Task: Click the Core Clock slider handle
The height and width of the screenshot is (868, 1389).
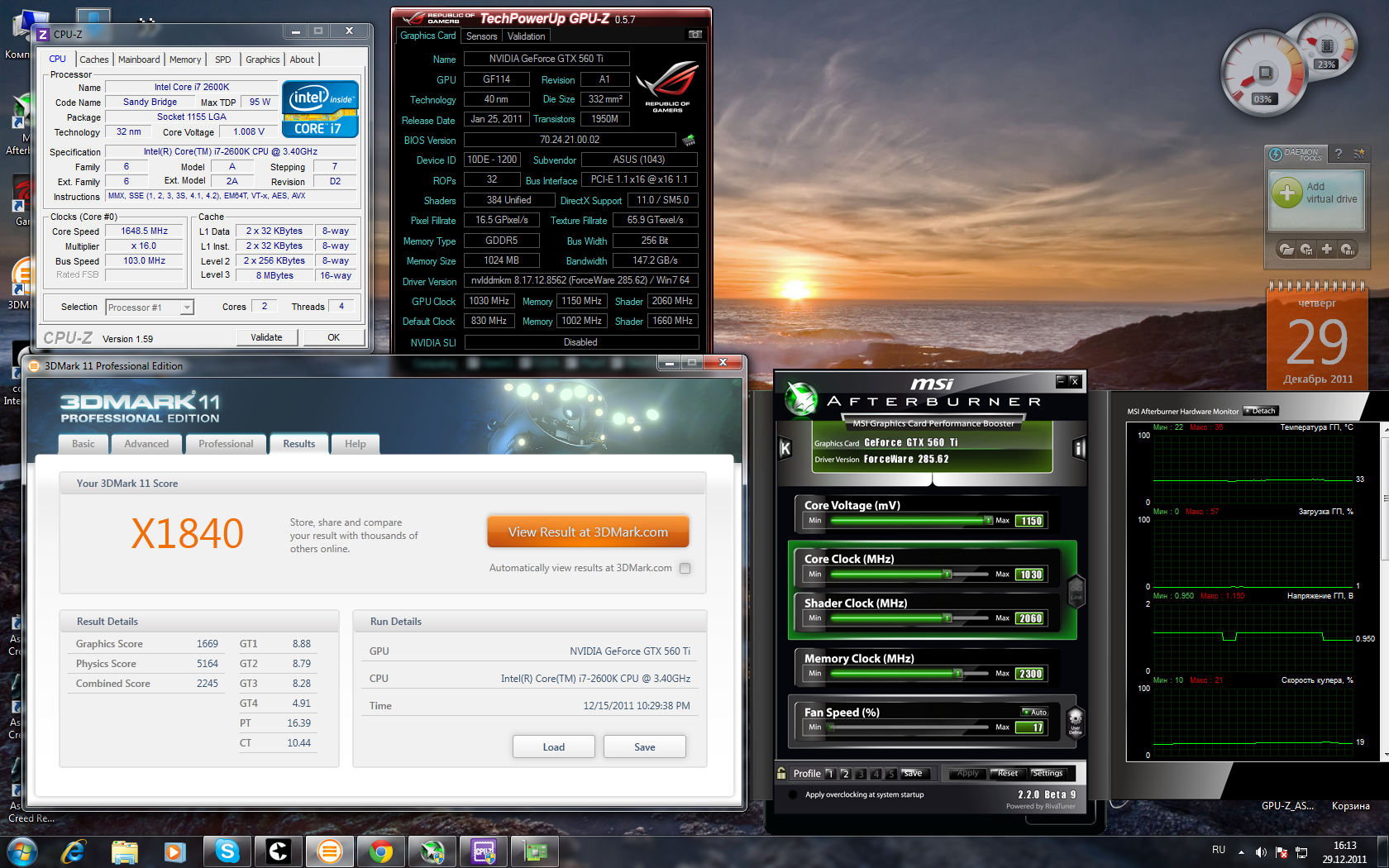Action: (x=947, y=574)
